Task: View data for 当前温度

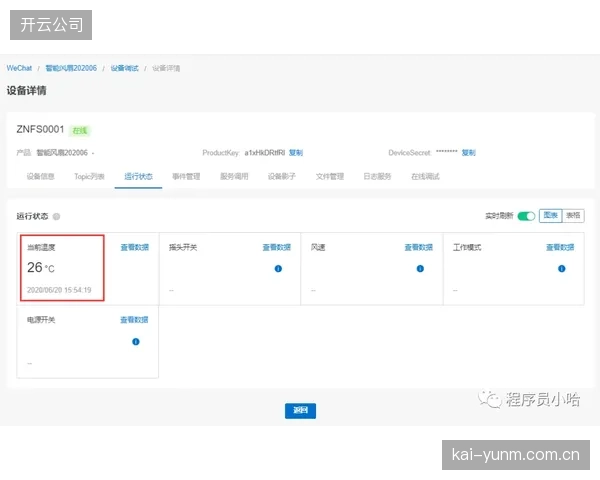Action: pyautogui.click(x=135, y=247)
